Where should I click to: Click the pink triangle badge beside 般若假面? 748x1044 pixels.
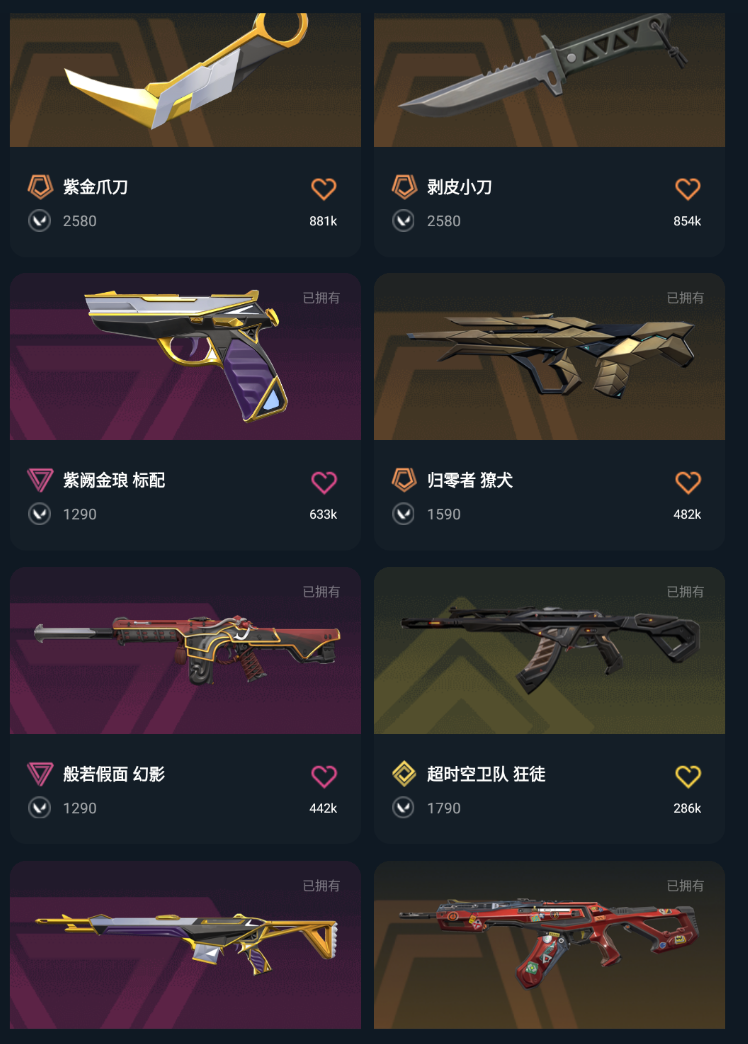click(40, 774)
